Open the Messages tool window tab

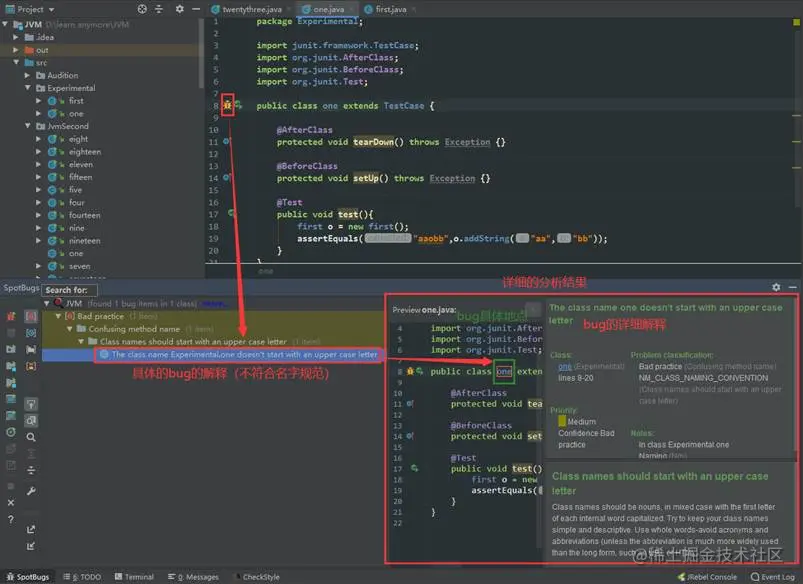click(x=193, y=577)
